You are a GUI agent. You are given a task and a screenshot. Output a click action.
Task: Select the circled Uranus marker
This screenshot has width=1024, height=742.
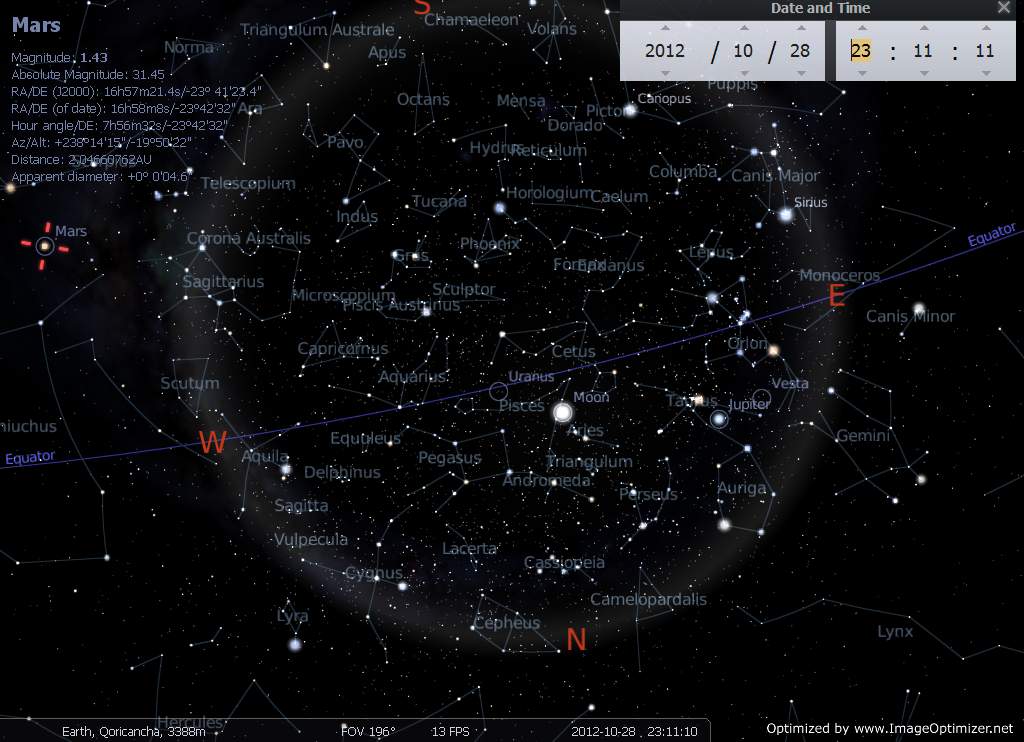pos(498,392)
